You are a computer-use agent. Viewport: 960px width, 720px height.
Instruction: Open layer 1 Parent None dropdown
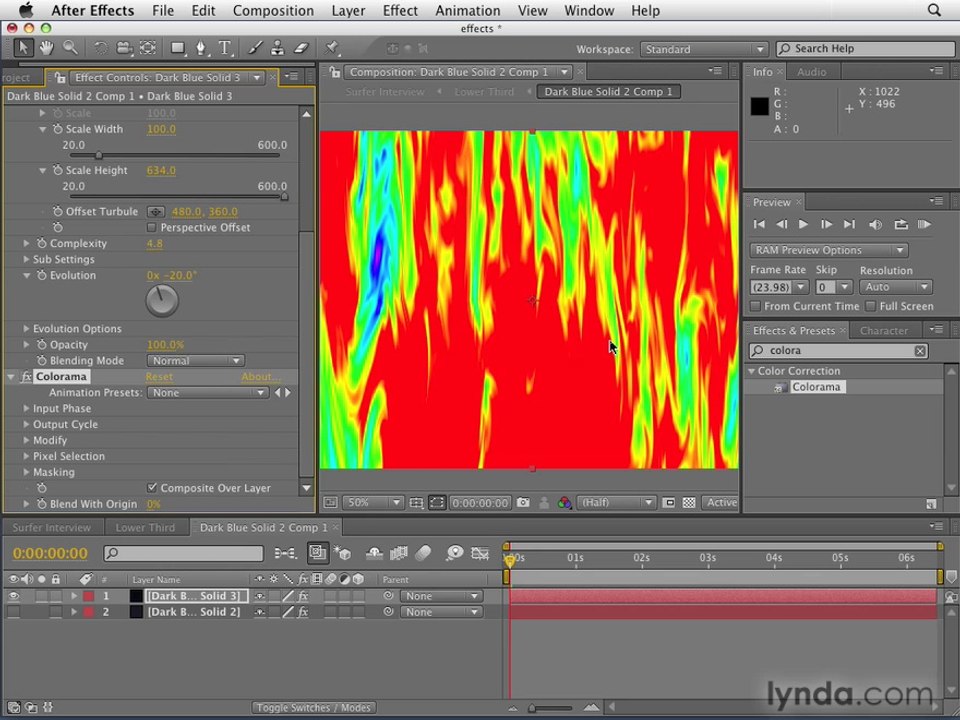(x=440, y=596)
